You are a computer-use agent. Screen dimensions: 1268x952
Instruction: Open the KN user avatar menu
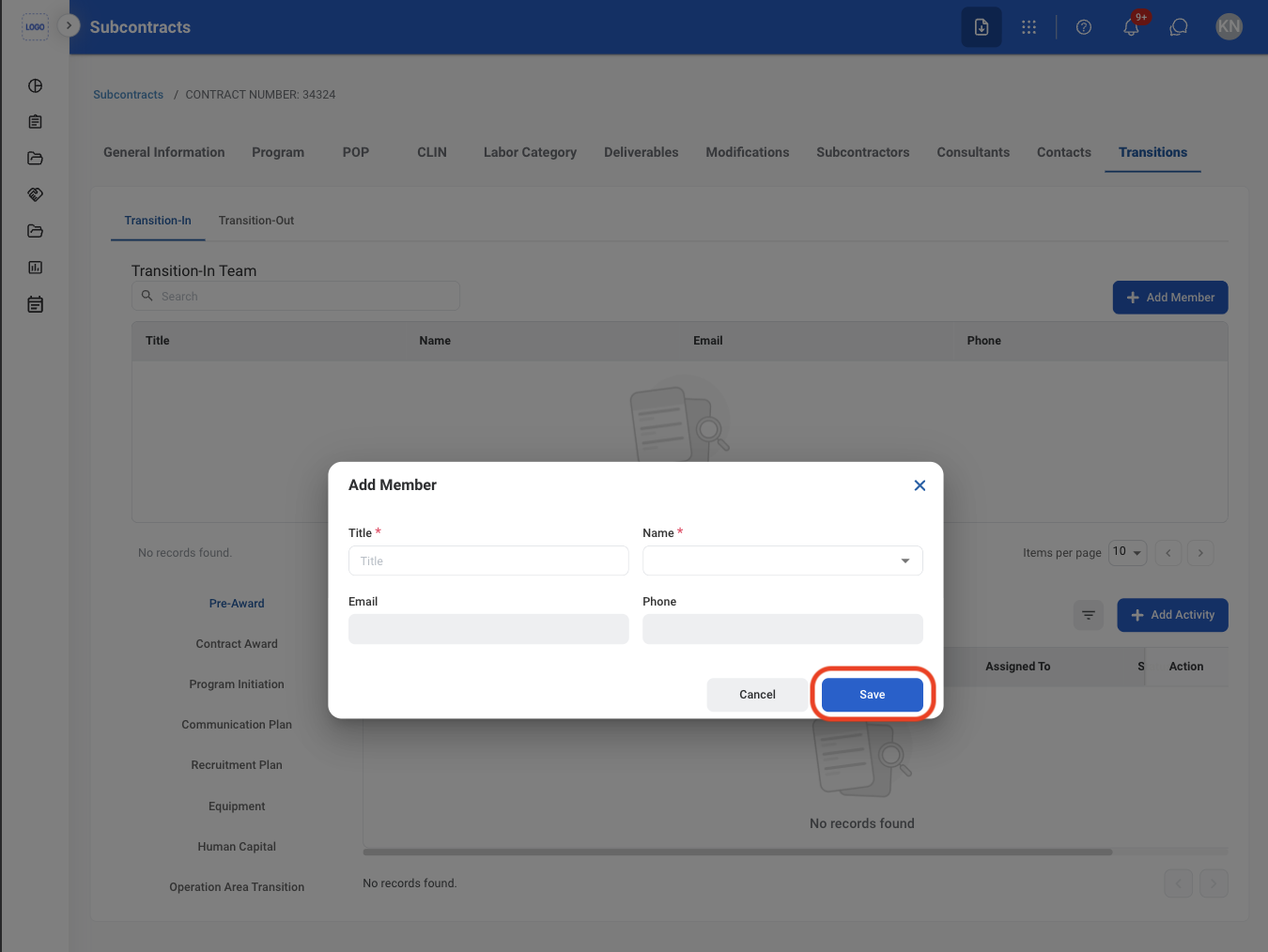click(x=1229, y=27)
